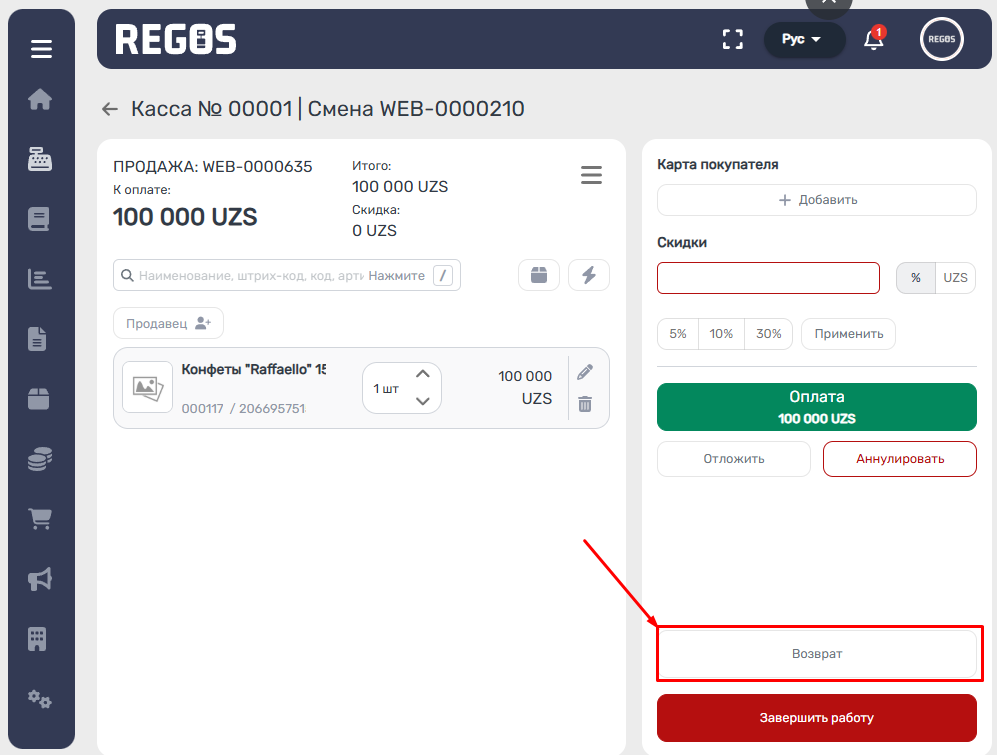Open the megaphone marketing sidebar icon
This screenshot has width=997, height=755.
click(x=40, y=579)
